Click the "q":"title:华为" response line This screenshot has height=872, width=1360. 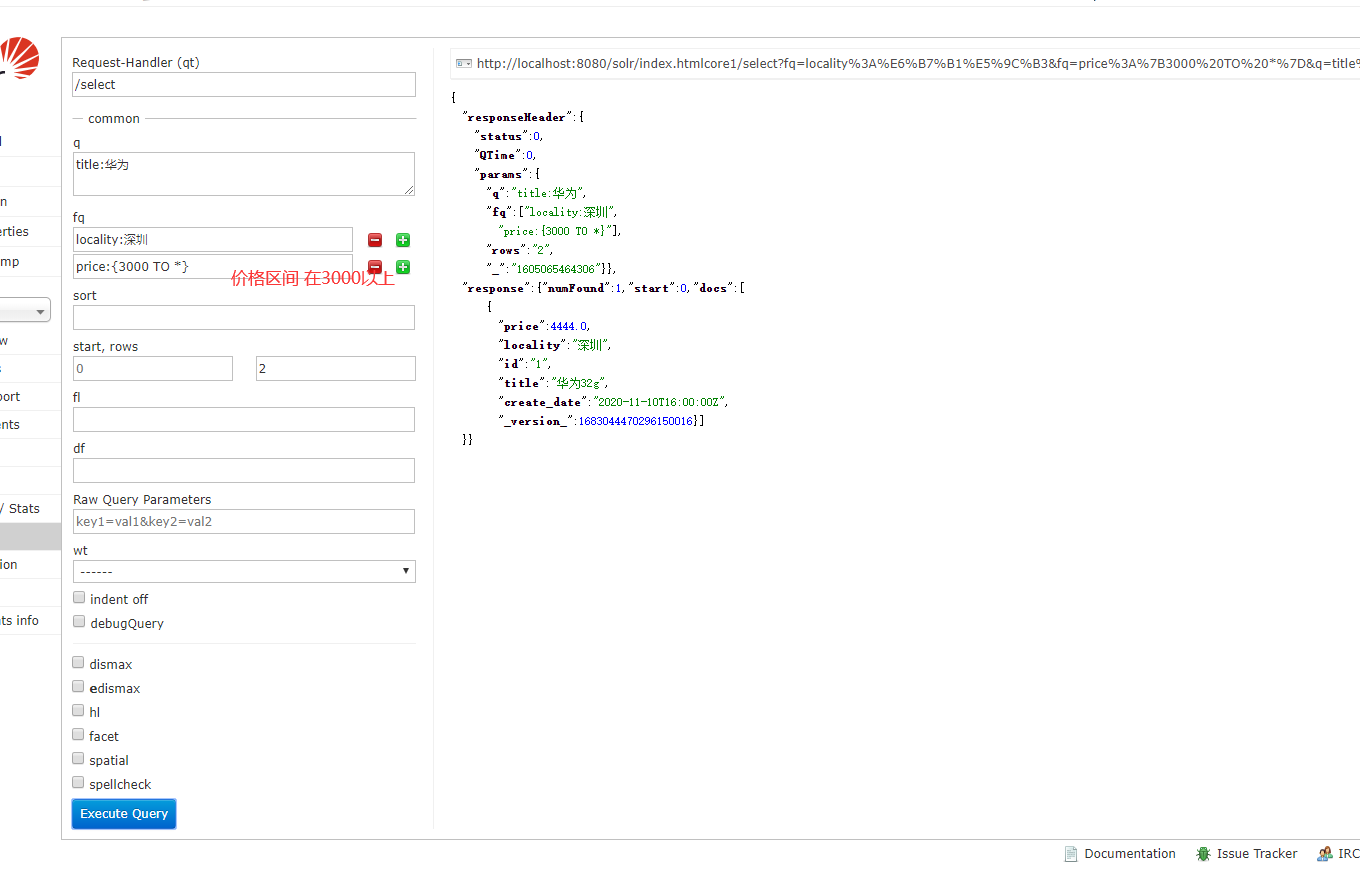pyautogui.click(x=535, y=193)
